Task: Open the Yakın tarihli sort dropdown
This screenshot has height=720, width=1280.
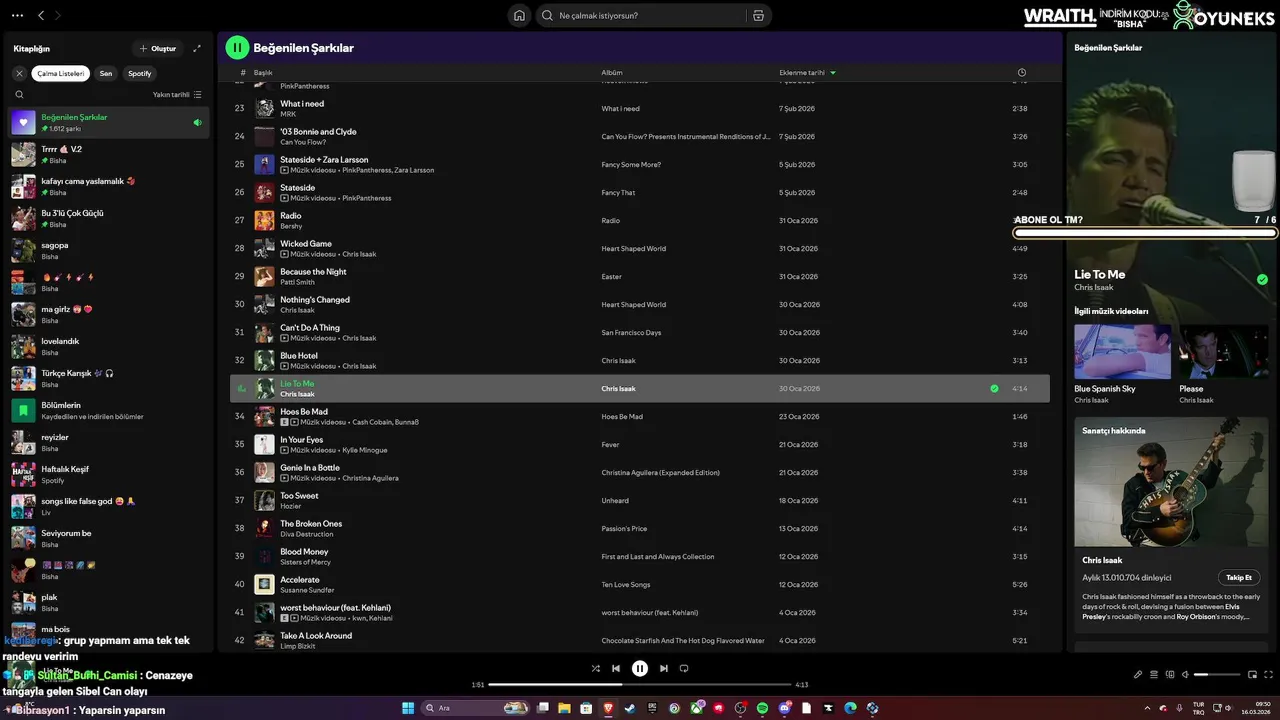Action: (x=177, y=95)
